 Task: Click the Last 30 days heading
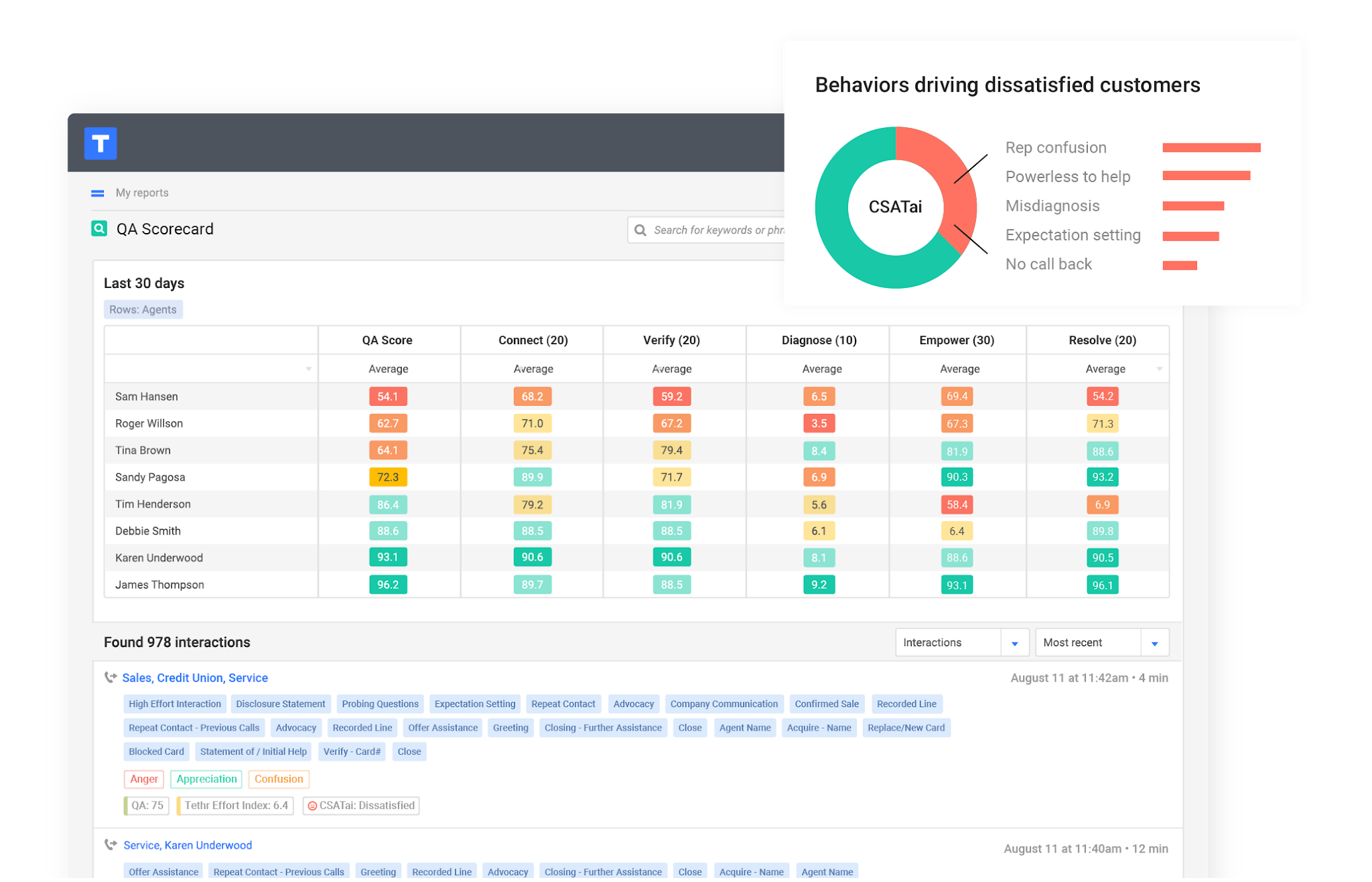tap(144, 284)
